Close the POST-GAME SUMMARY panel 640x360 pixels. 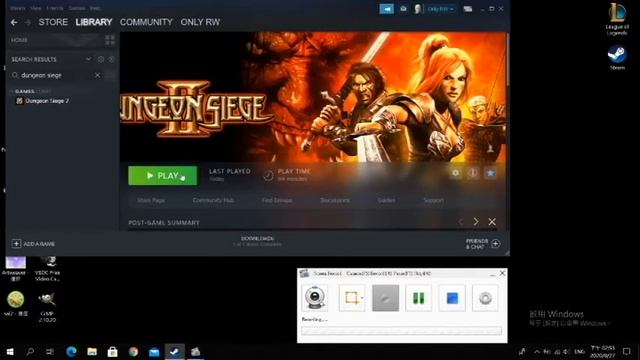click(492, 222)
